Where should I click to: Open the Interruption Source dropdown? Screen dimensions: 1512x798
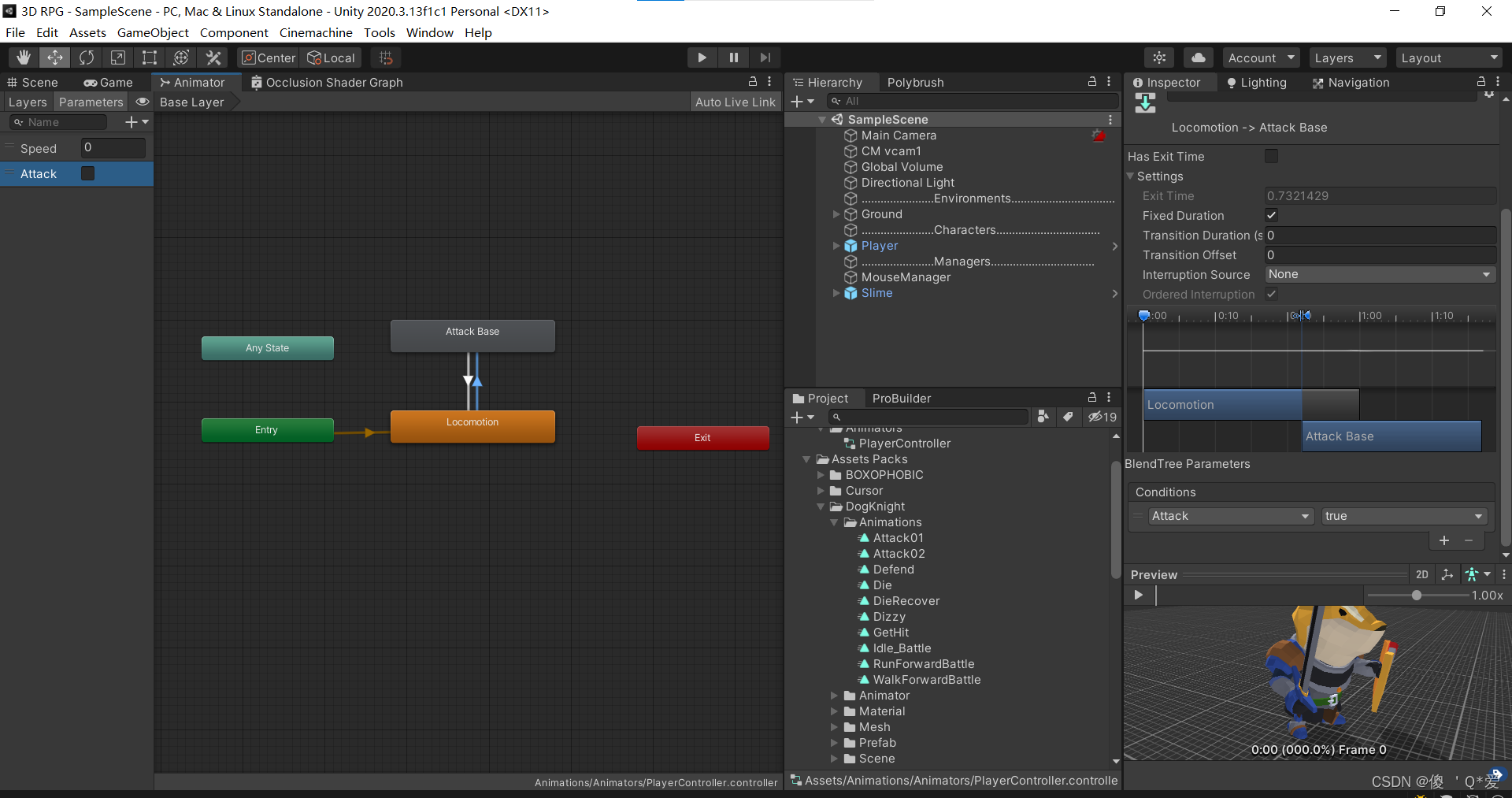1380,274
